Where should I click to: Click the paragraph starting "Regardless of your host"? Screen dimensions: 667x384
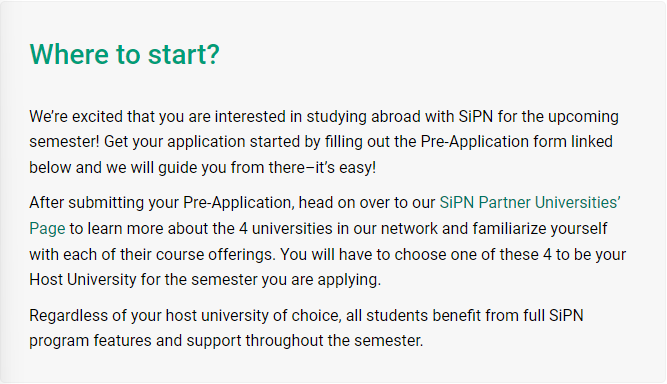[306, 328]
